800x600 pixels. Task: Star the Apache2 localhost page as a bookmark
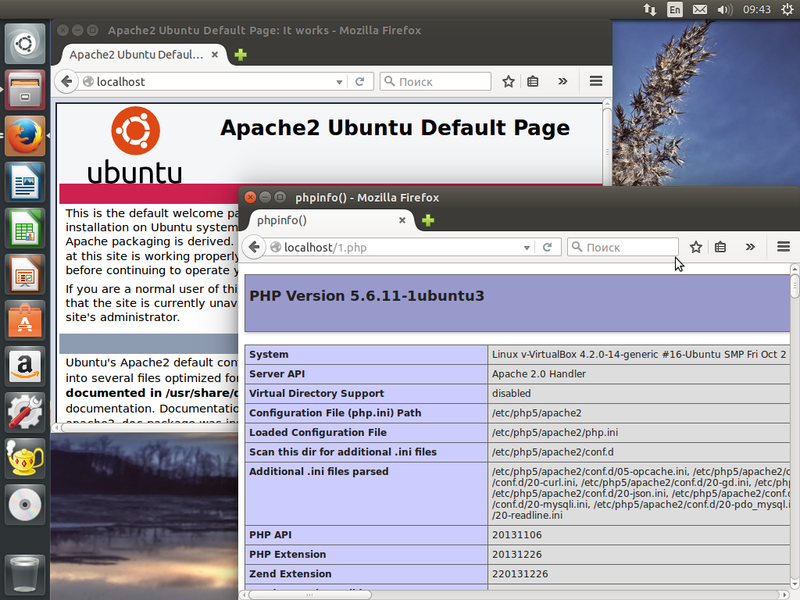coord(508,82)
